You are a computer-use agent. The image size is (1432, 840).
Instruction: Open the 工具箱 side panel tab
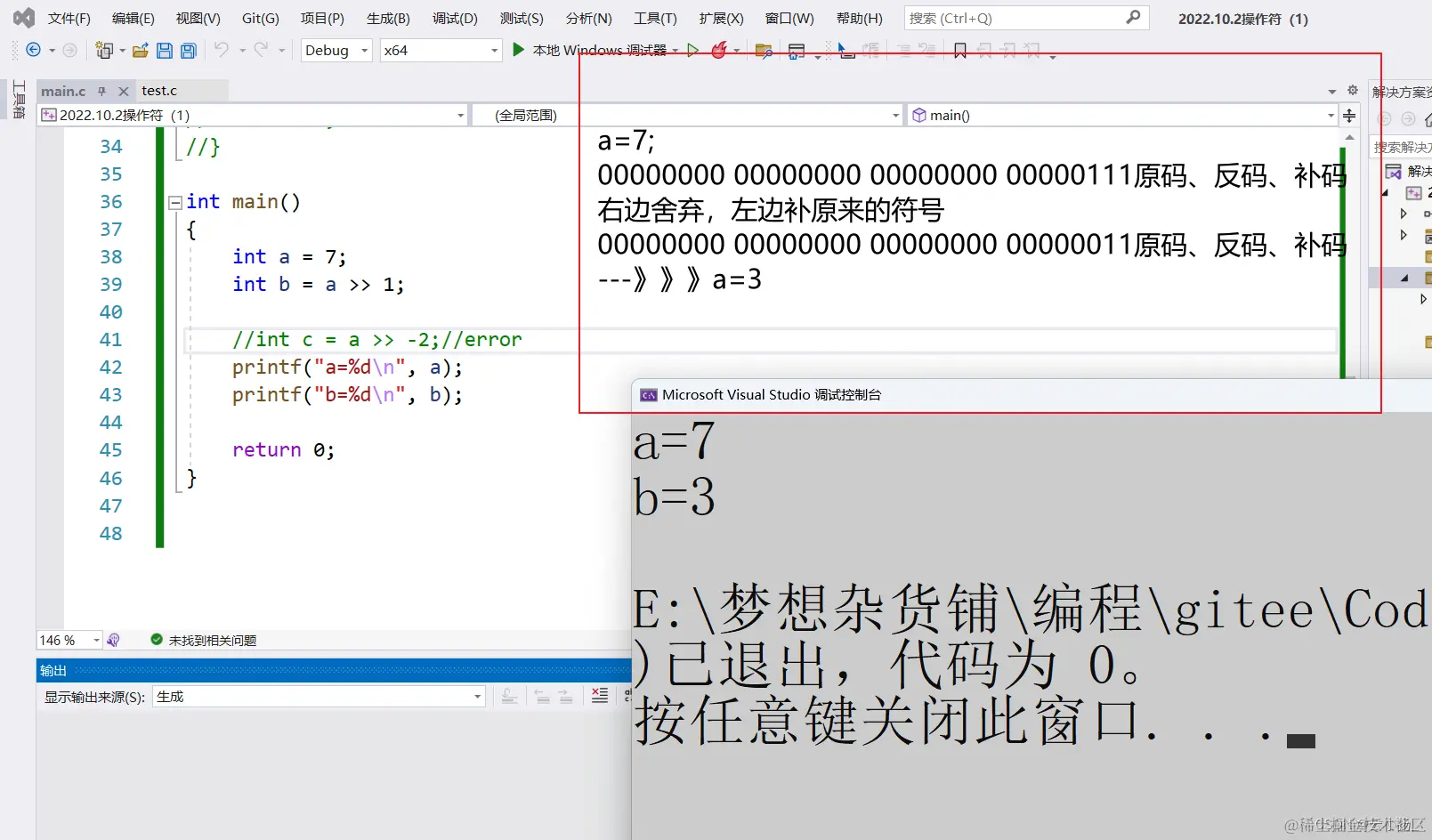tap(19, 100)
